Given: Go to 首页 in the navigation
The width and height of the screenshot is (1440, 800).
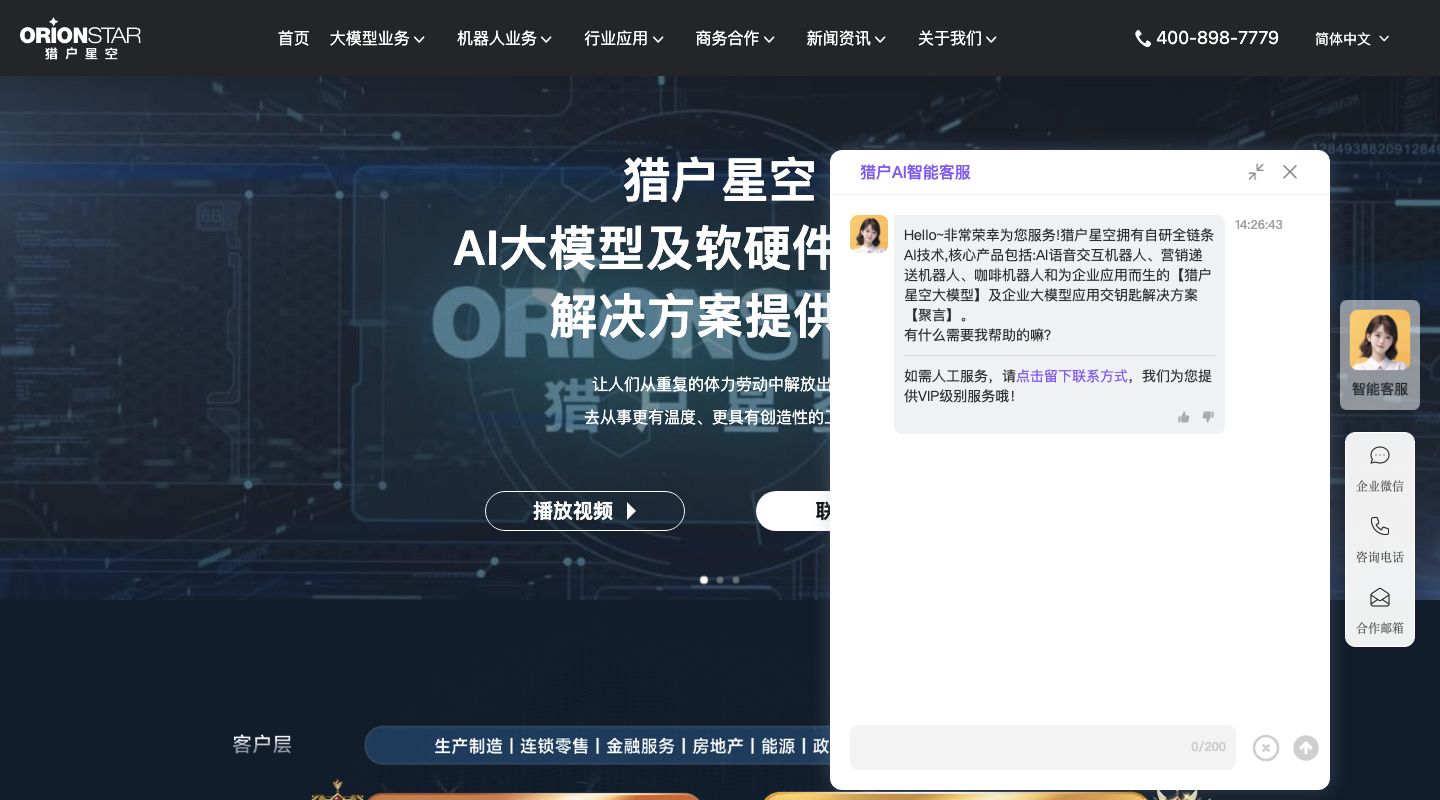Looking at the screenshot, I should click(x=293, y=39).
